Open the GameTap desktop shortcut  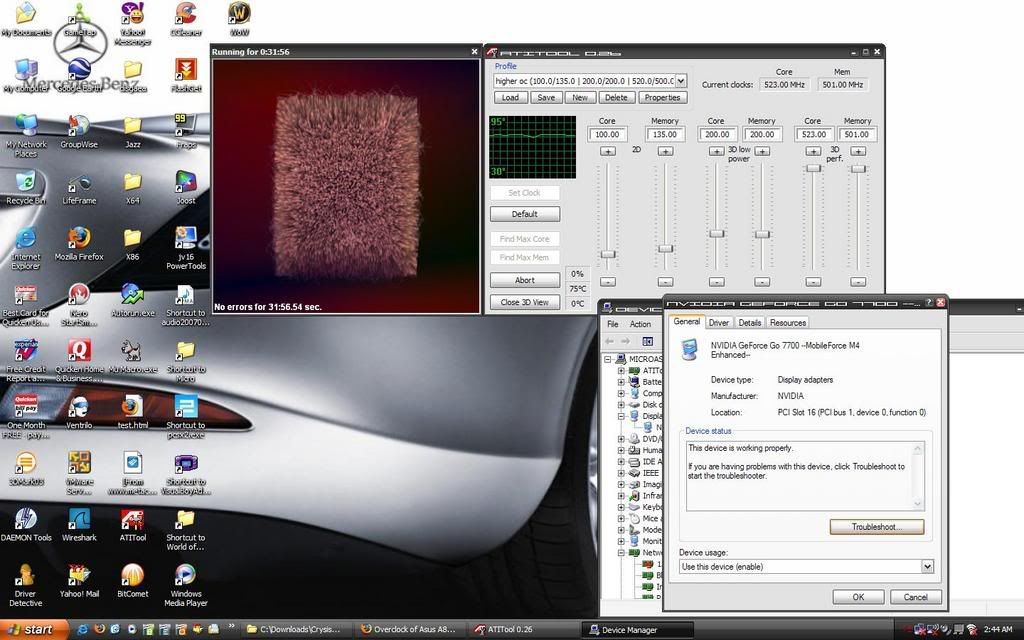79,20
